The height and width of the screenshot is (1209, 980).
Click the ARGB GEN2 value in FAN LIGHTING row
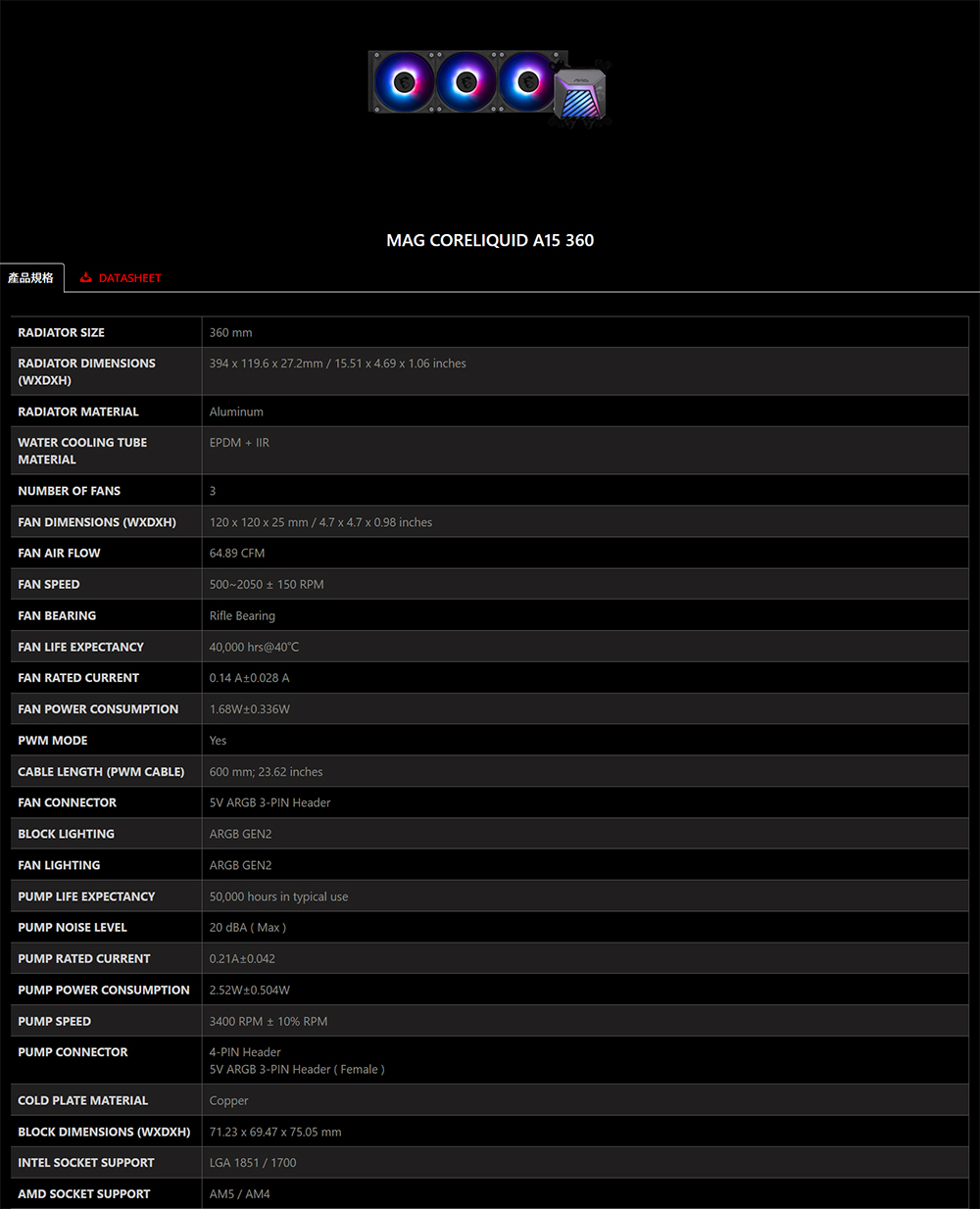[x=240, y=866]
